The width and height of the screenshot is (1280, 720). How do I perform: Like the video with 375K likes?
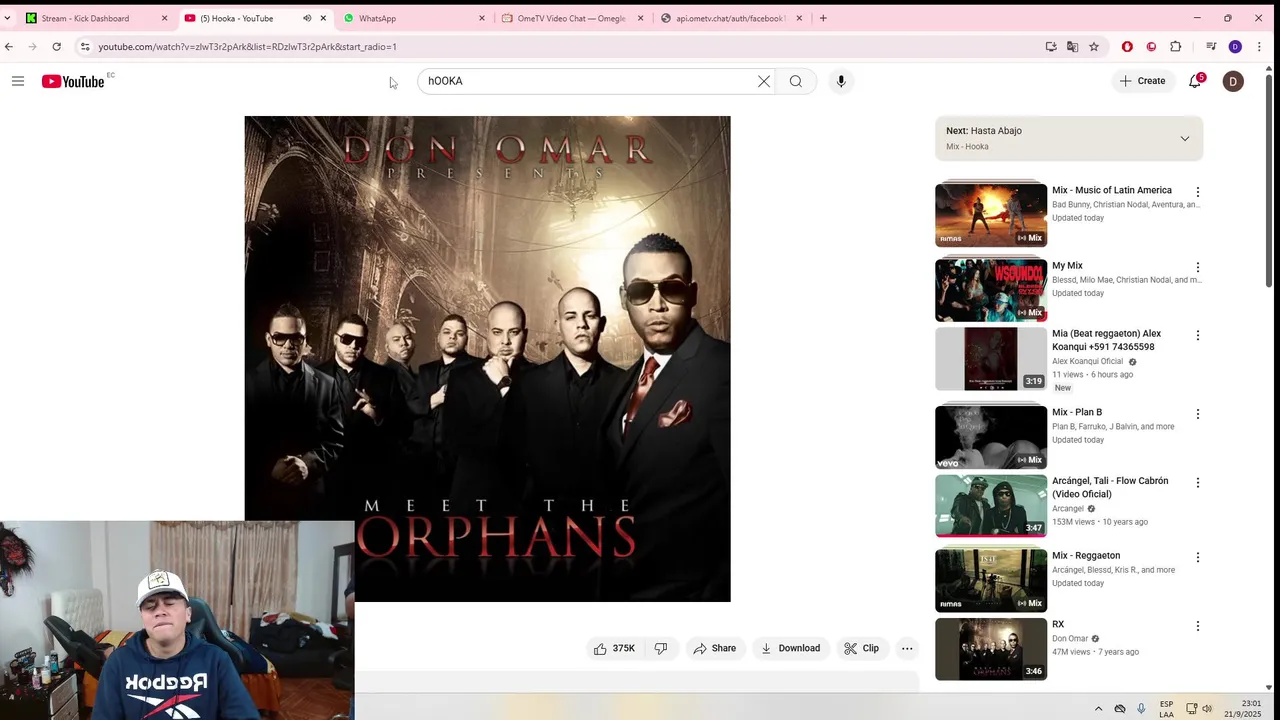614,648
